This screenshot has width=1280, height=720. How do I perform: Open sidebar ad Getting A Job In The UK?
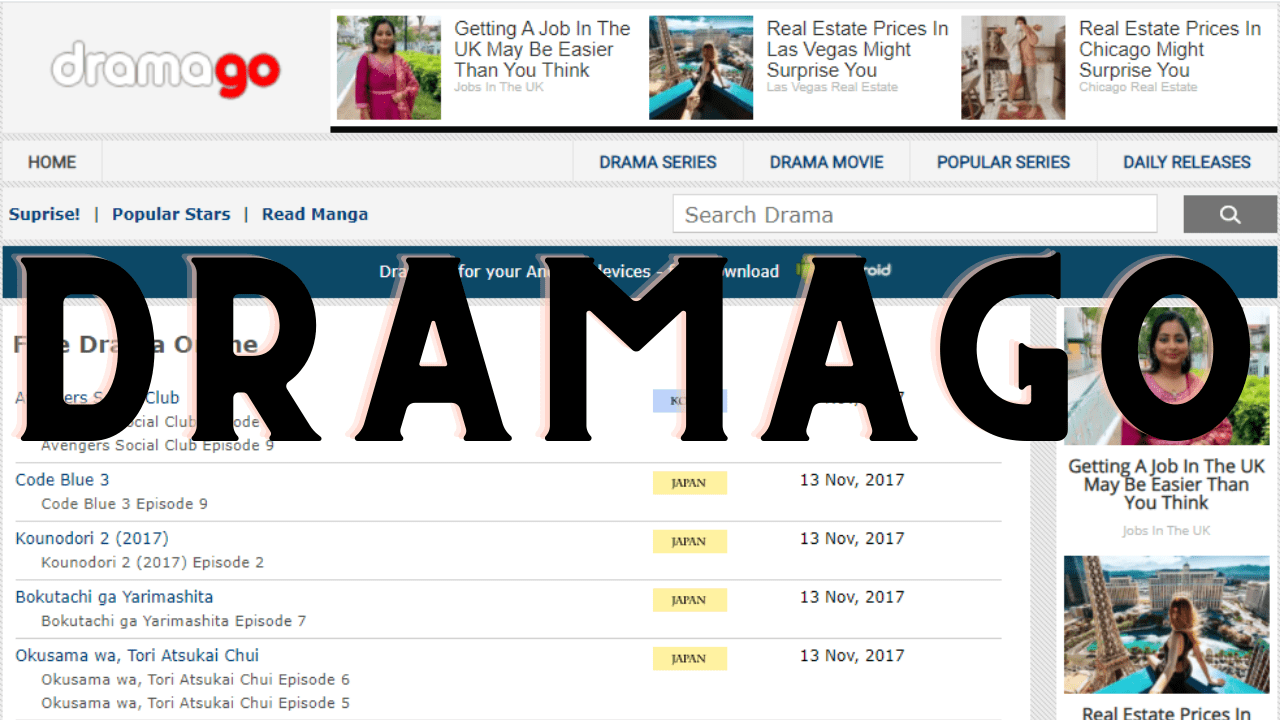pyautogui.click(x=1166, y=485)
